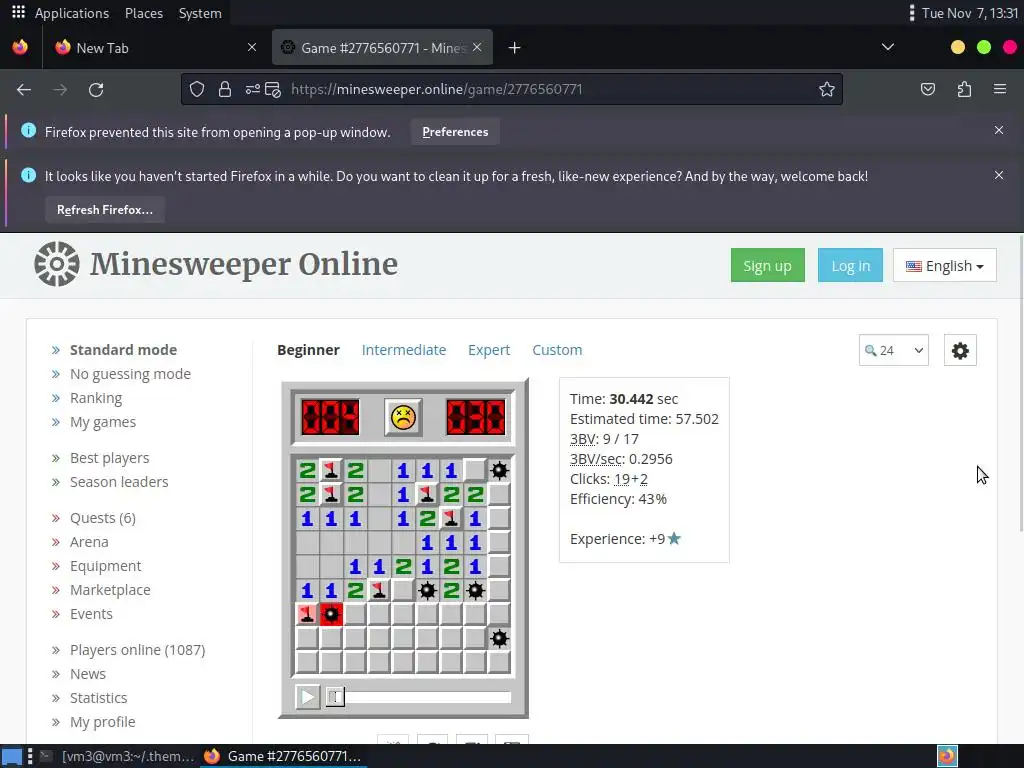The height and width of the screenshot is (768, 1024).
Task: Click the blue Log in button
Action: click(x=850, y=266)
